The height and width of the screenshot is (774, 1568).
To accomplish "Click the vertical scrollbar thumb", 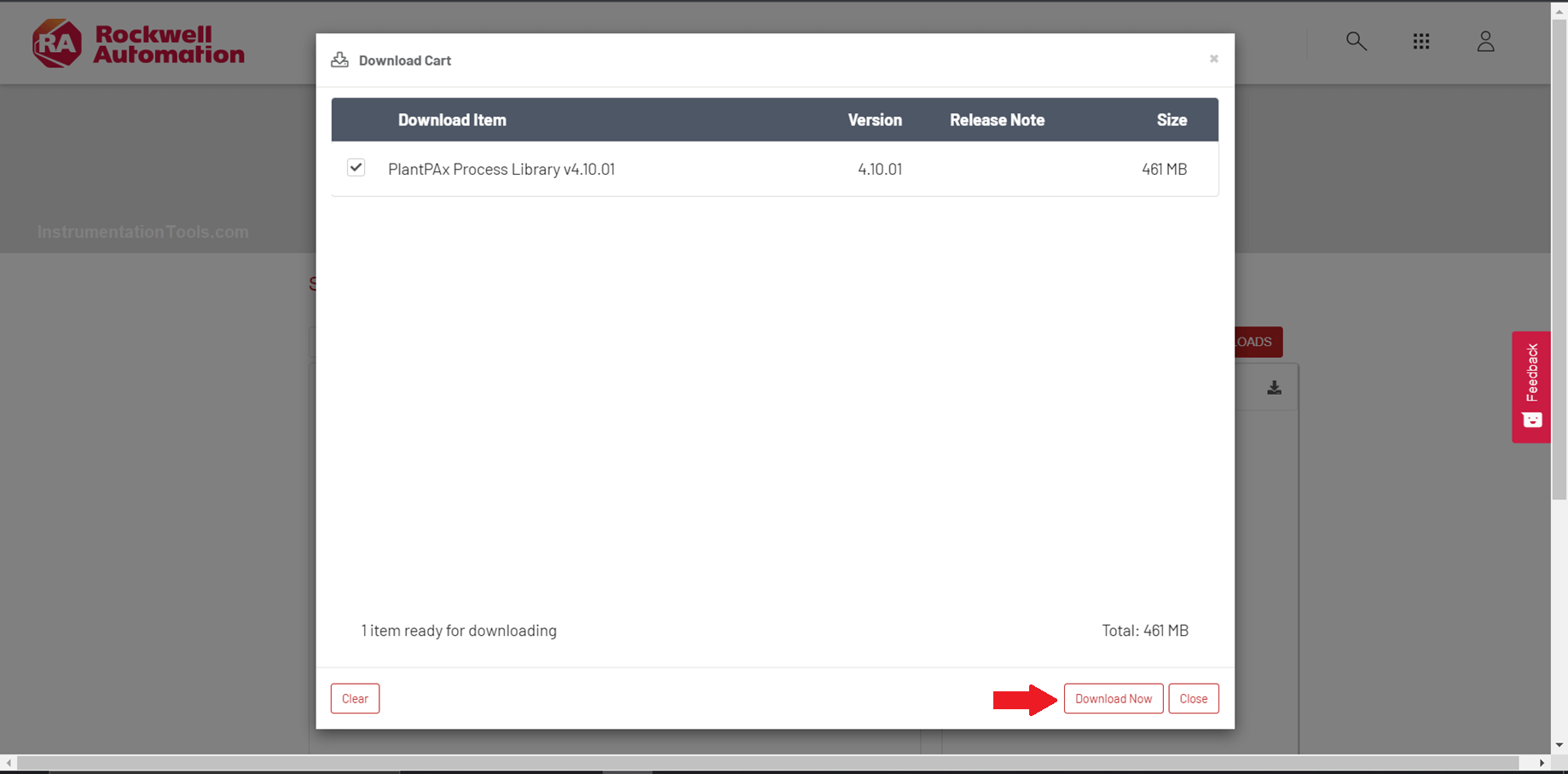I will [x=1559, y=258].
